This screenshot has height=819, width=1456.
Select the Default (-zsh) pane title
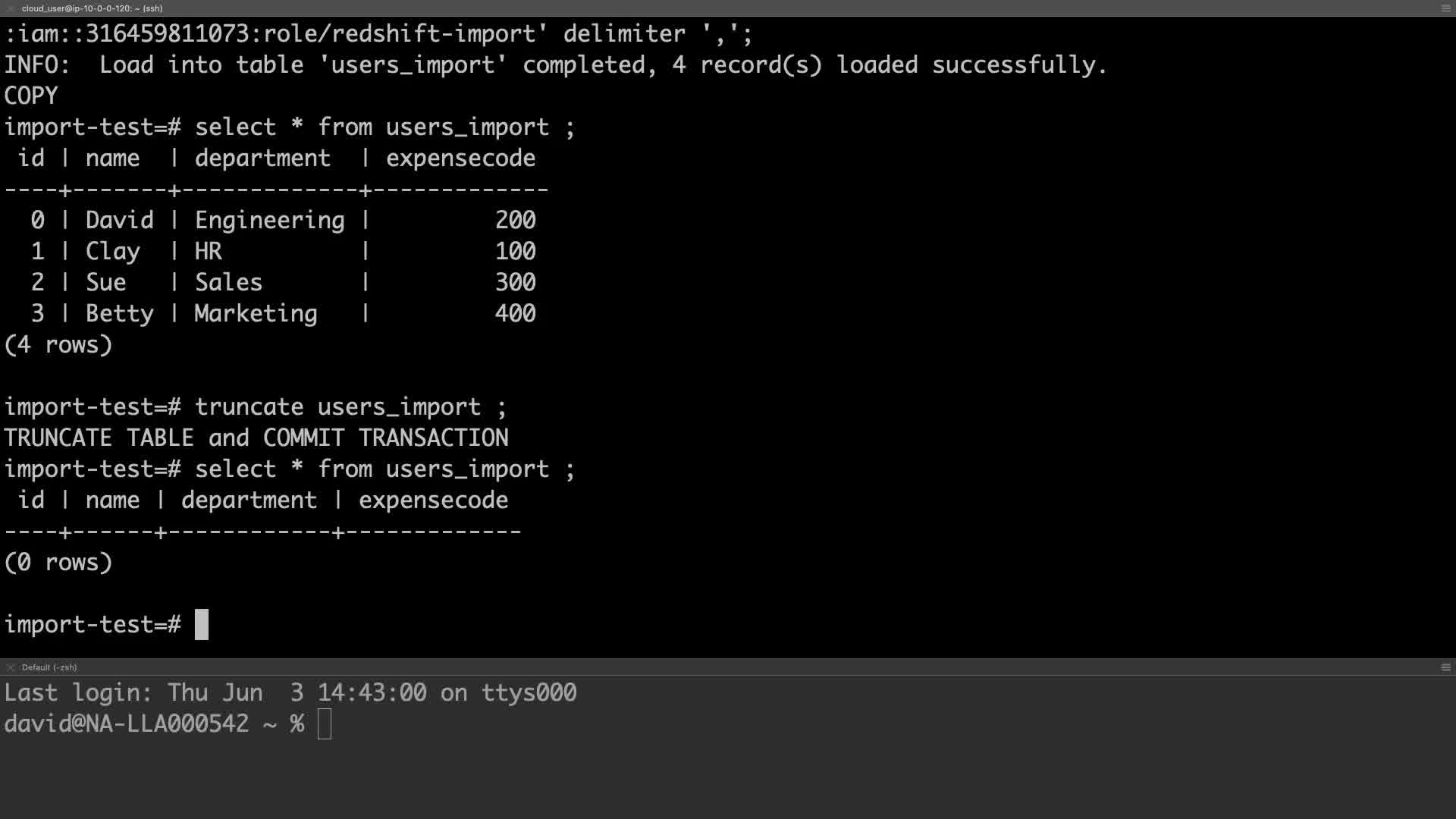pos(49,667)
